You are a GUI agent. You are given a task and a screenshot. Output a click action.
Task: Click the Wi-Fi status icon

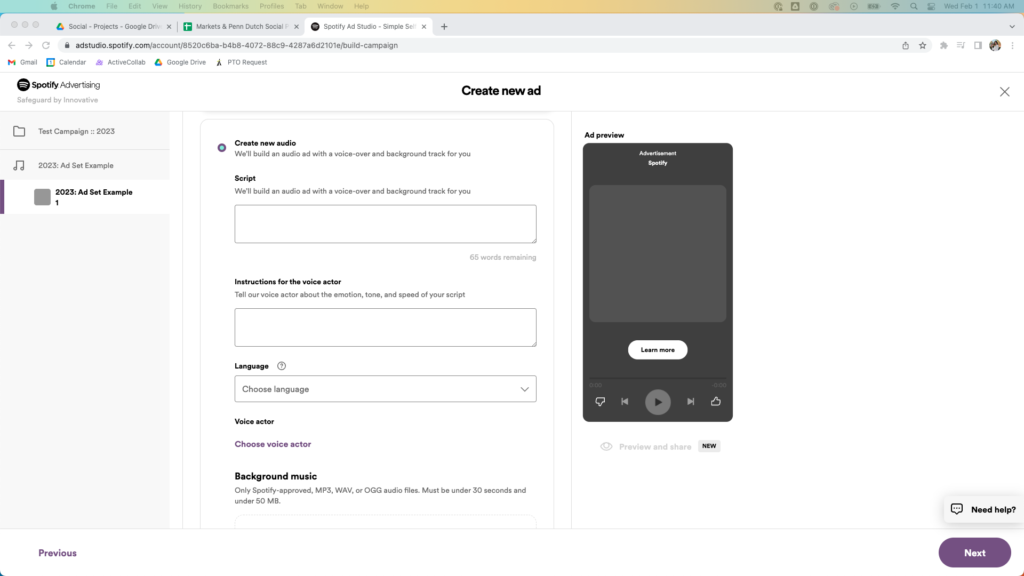coord(895,6)
